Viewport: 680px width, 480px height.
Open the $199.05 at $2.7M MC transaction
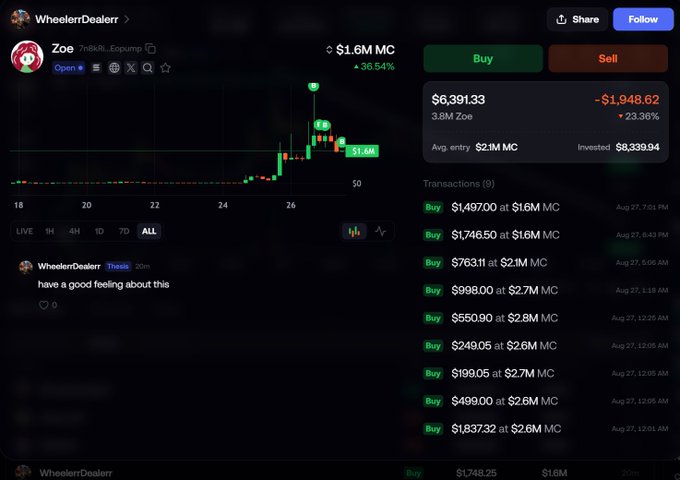(546, 373)
